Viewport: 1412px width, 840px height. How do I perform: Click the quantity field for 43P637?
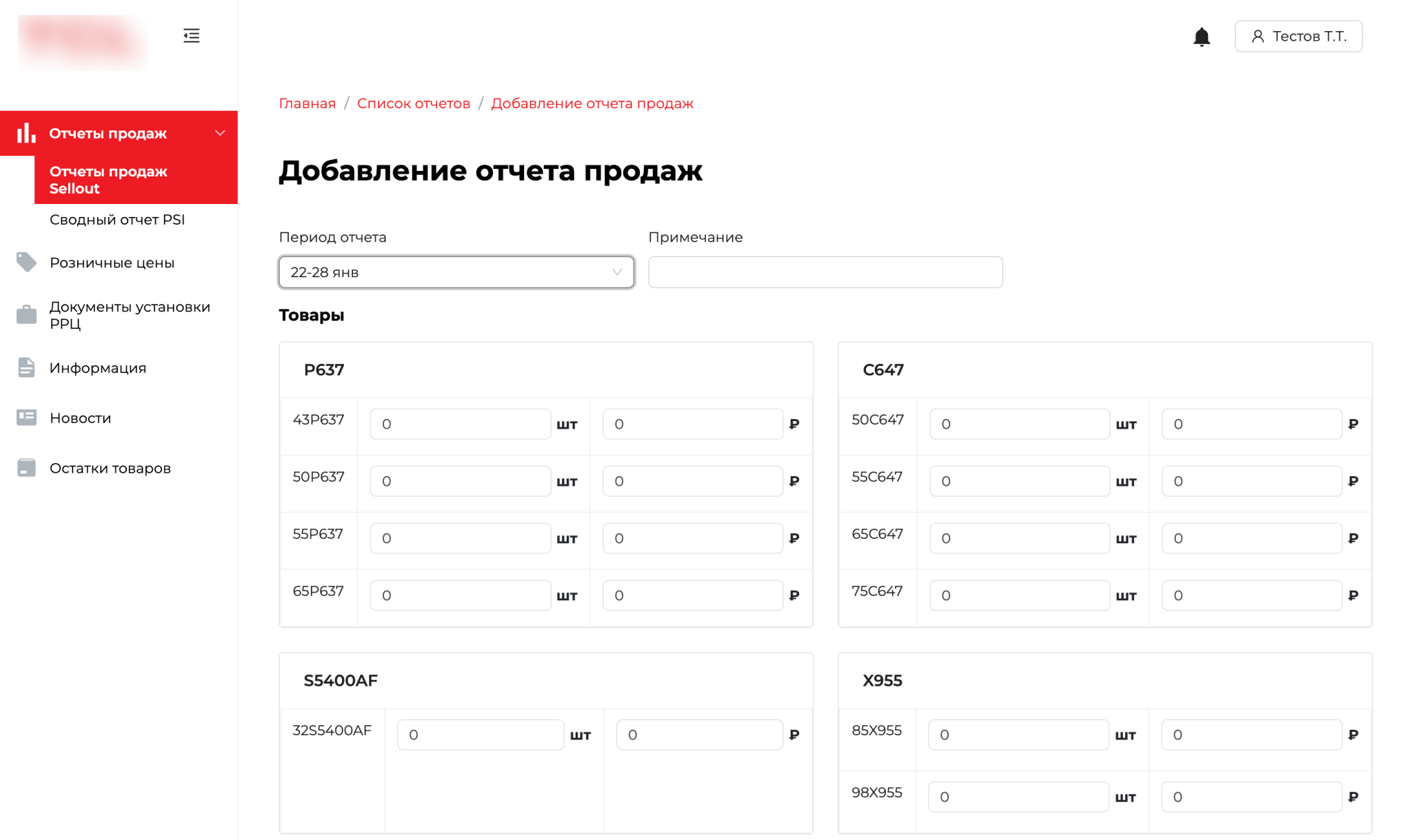point(459,424)
